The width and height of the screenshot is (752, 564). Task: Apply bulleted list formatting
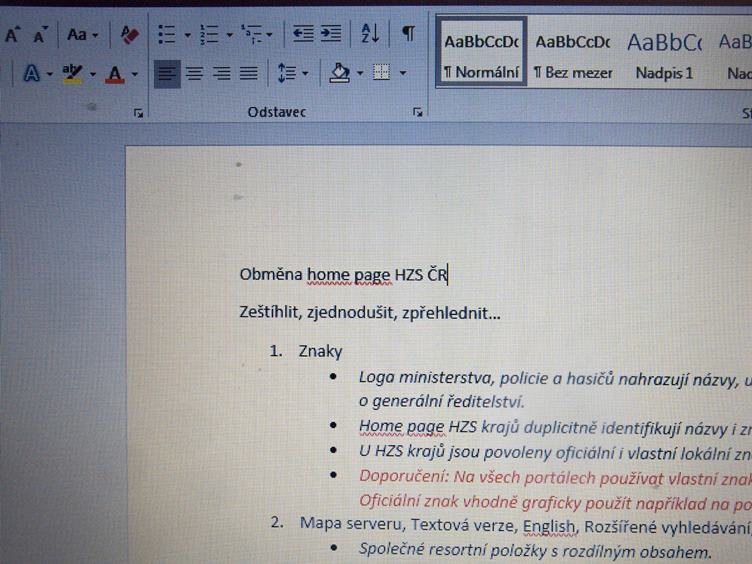pos(167,35)
